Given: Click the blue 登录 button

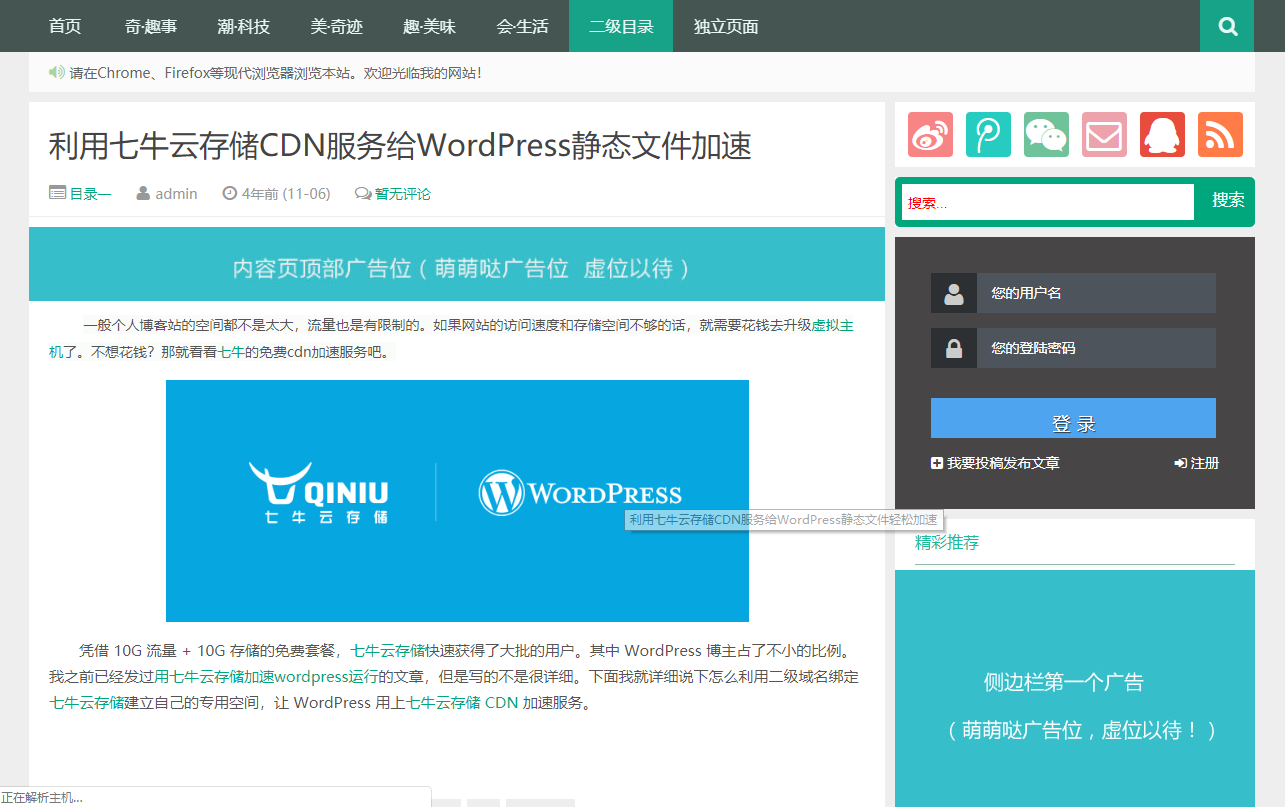Looking at the screenshot, I should [x=1073, y=418].
